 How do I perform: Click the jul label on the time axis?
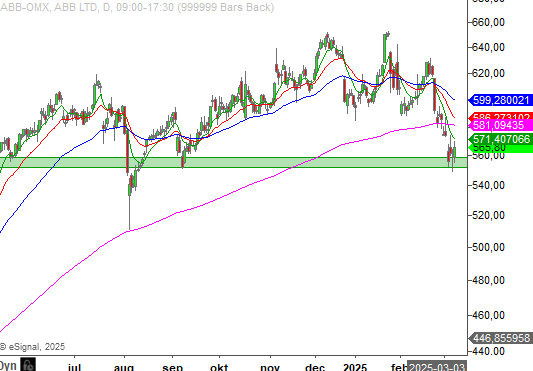tap(74, 367)
